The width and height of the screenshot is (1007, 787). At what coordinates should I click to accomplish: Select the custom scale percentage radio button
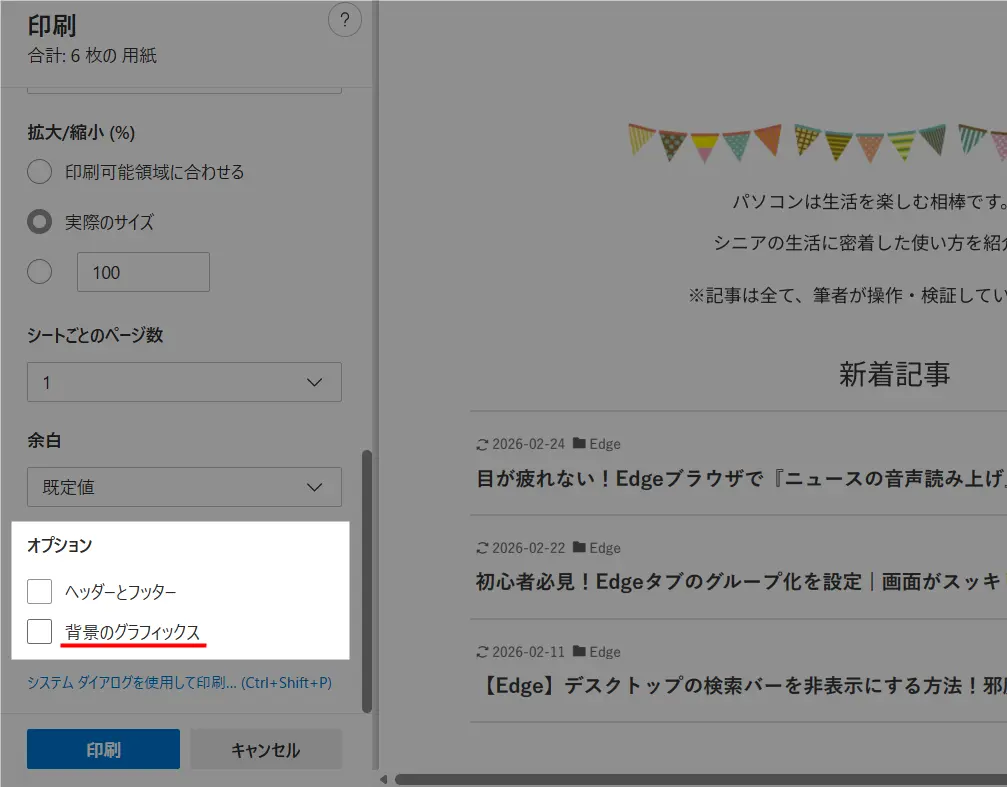point(39,272)
